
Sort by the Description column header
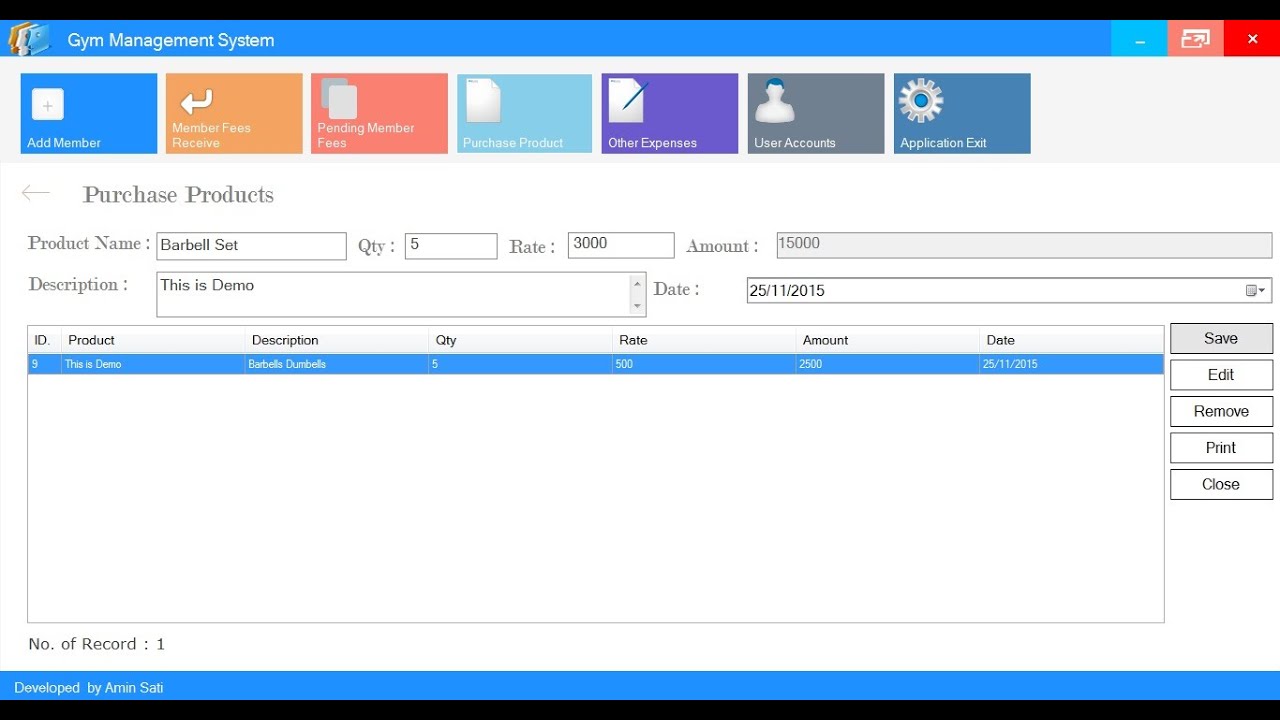point(337,340)
